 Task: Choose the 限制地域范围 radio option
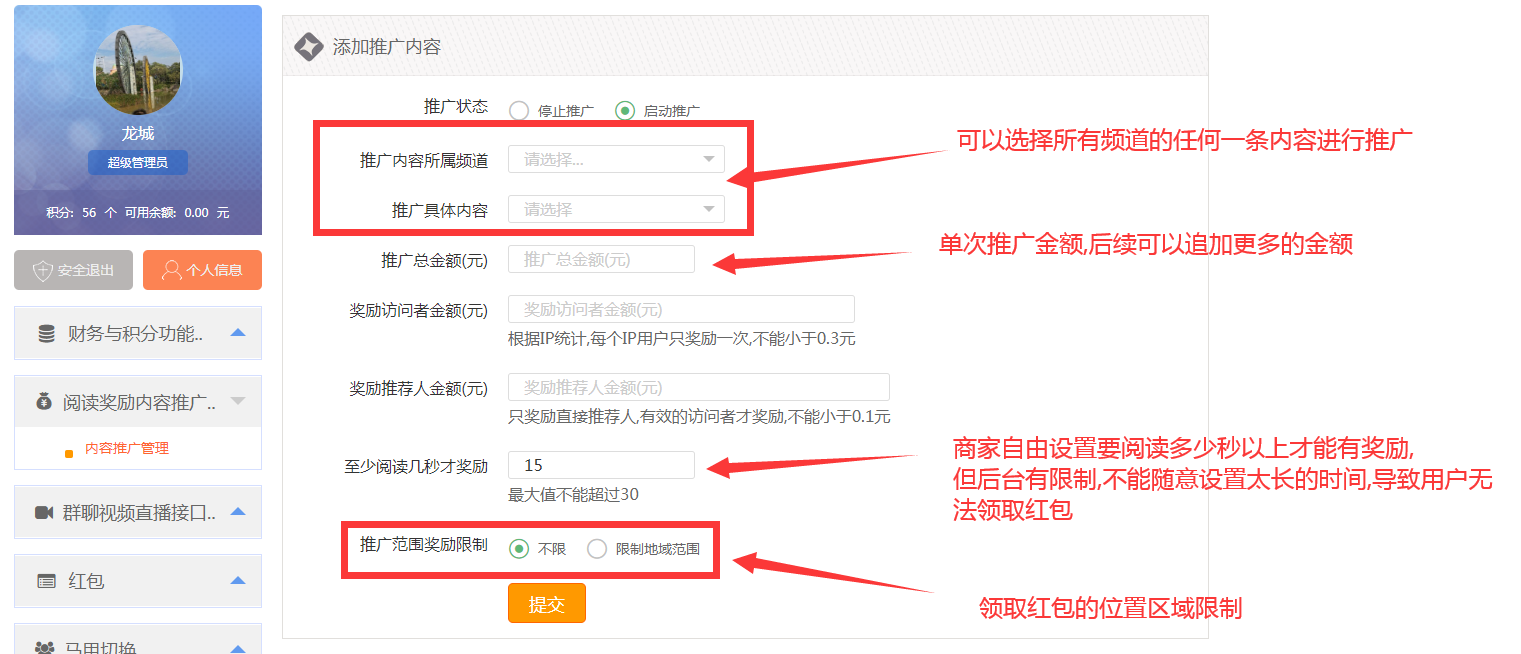(x=597, y=548)
